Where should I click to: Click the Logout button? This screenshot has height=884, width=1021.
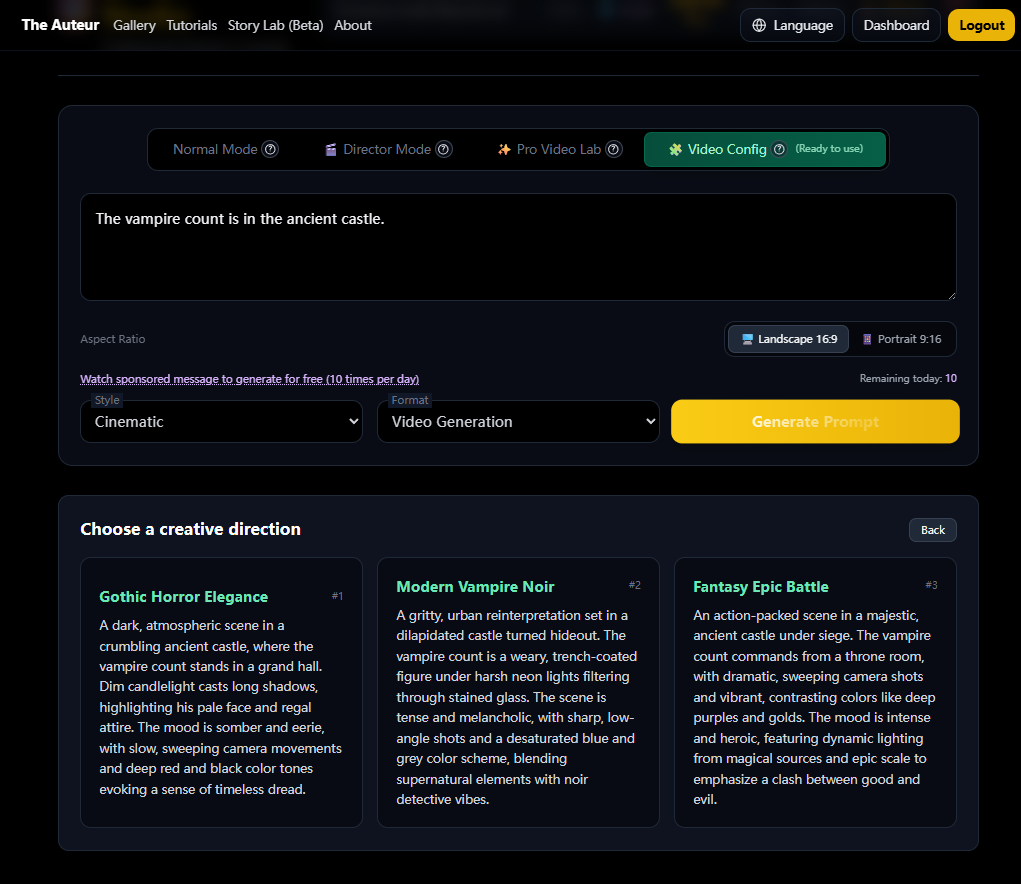pos(981,25)
